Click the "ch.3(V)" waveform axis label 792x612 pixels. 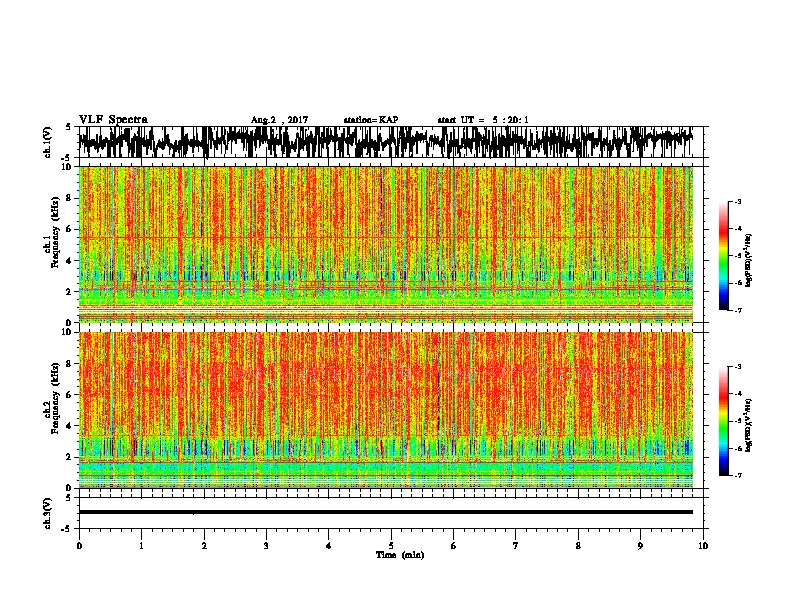pos(47,513)
